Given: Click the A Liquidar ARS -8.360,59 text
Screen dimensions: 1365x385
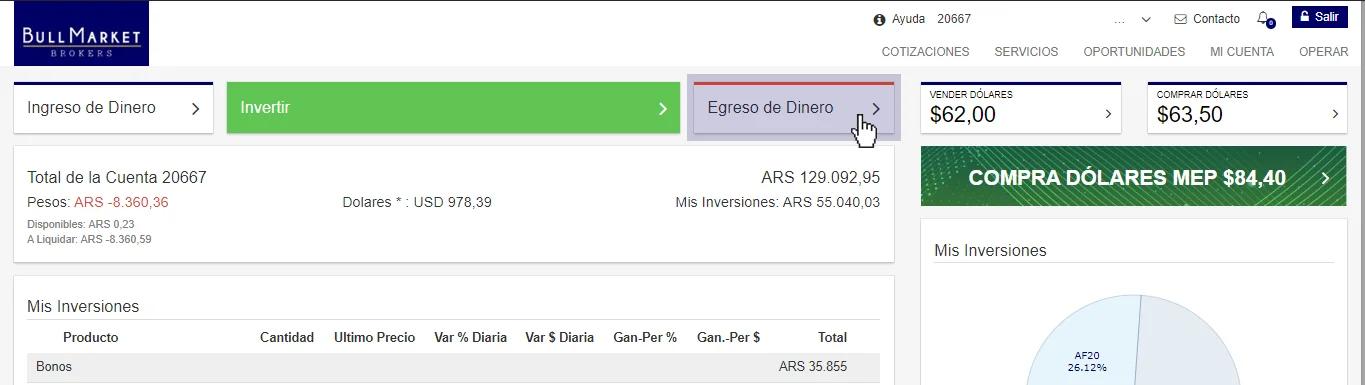Looking at the screenshot, I should [89, 239].
